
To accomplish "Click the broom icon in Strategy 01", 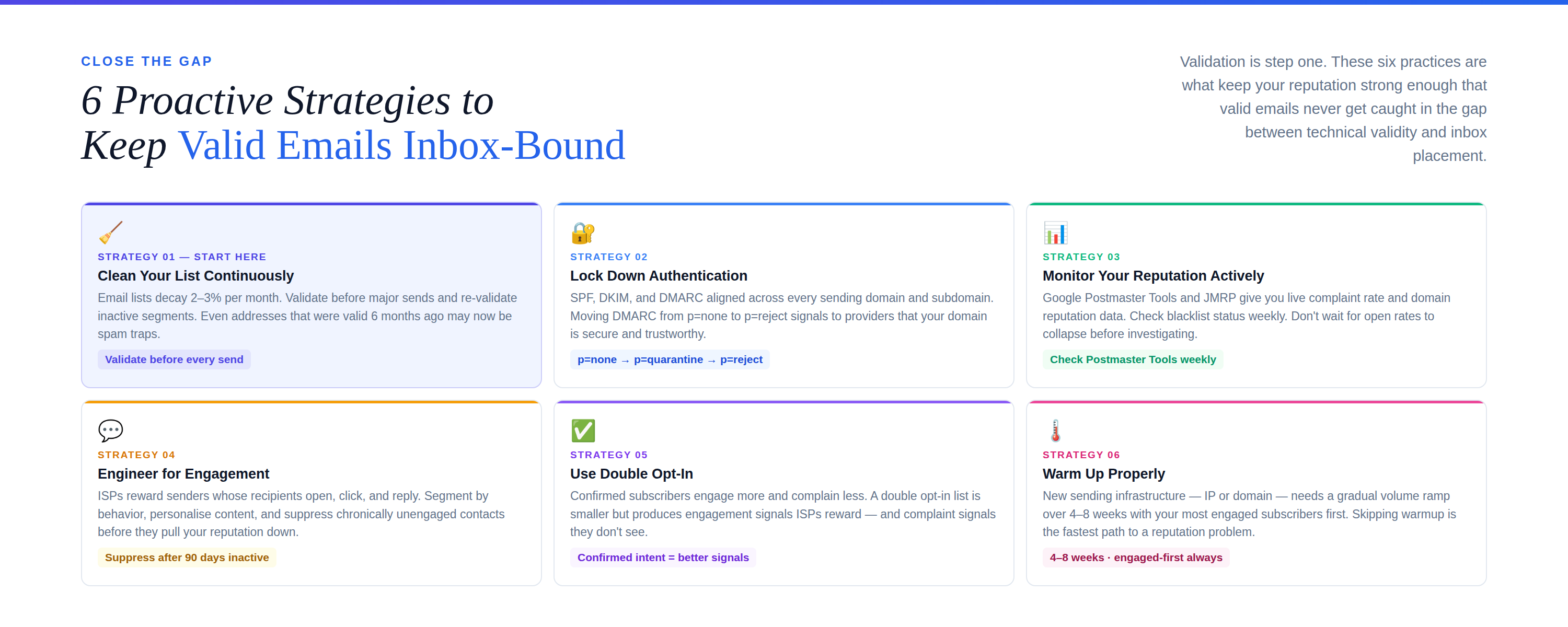I will (111, 233).
